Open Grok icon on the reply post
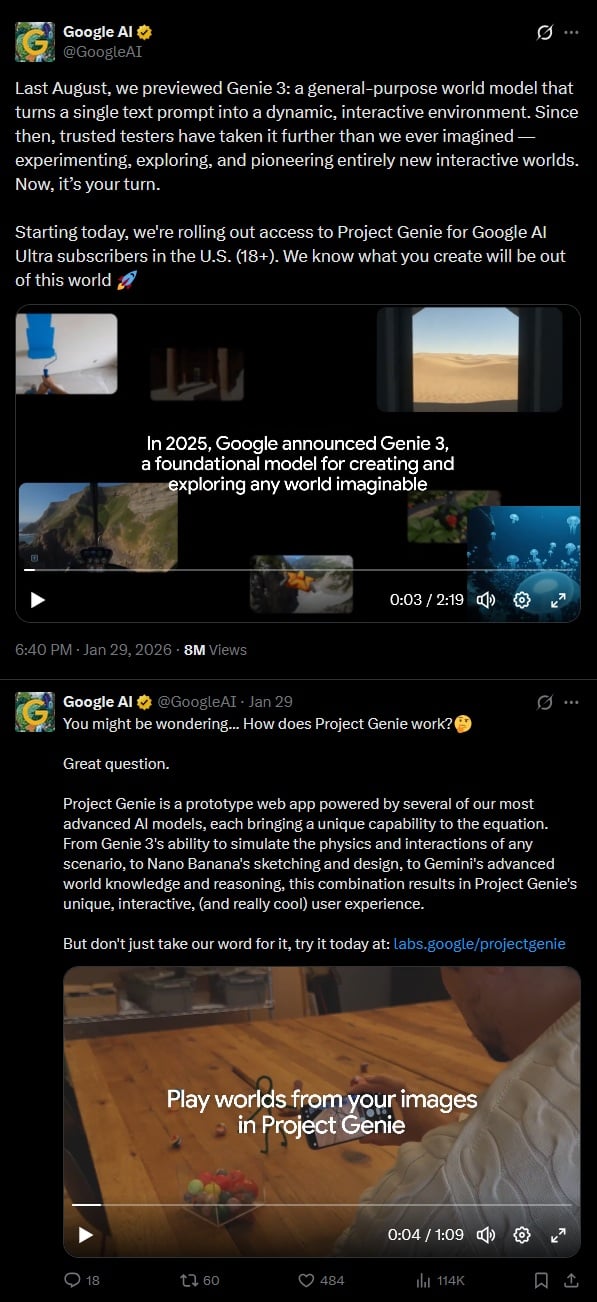 tap(545, 702)
